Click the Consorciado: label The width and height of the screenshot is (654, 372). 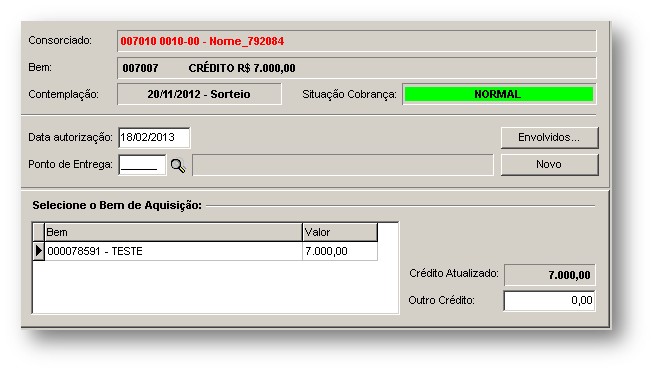tap(60, 40)
